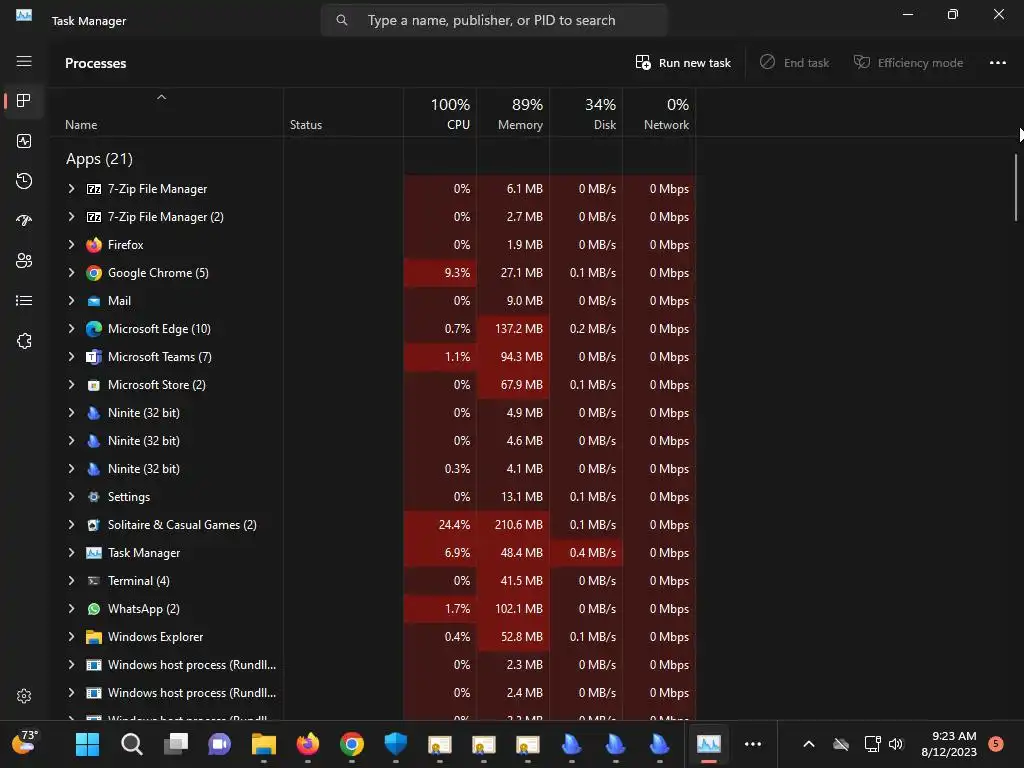
Task: Expand the 7-Zip File Manager (2) row
Action: tap(71, 217)
